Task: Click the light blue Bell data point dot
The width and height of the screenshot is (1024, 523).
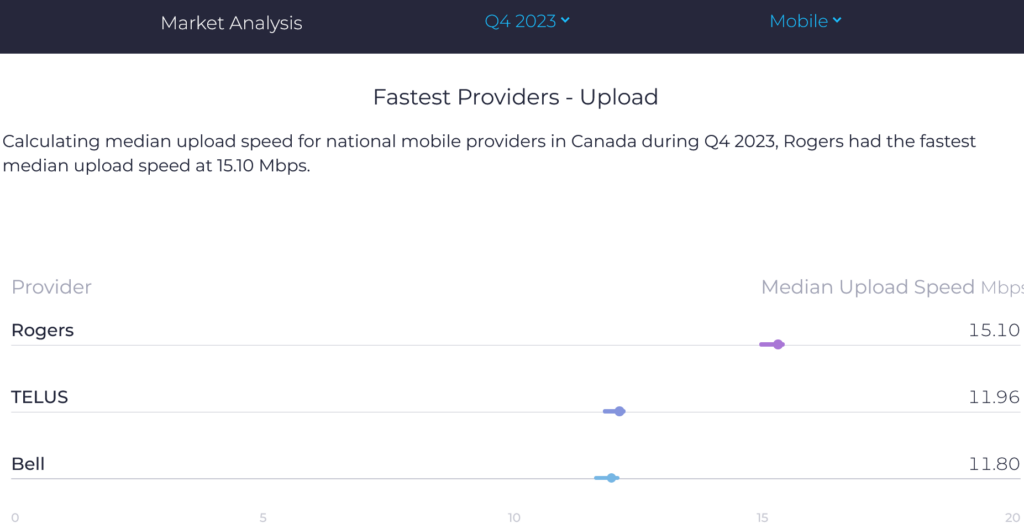Action: 612,478
